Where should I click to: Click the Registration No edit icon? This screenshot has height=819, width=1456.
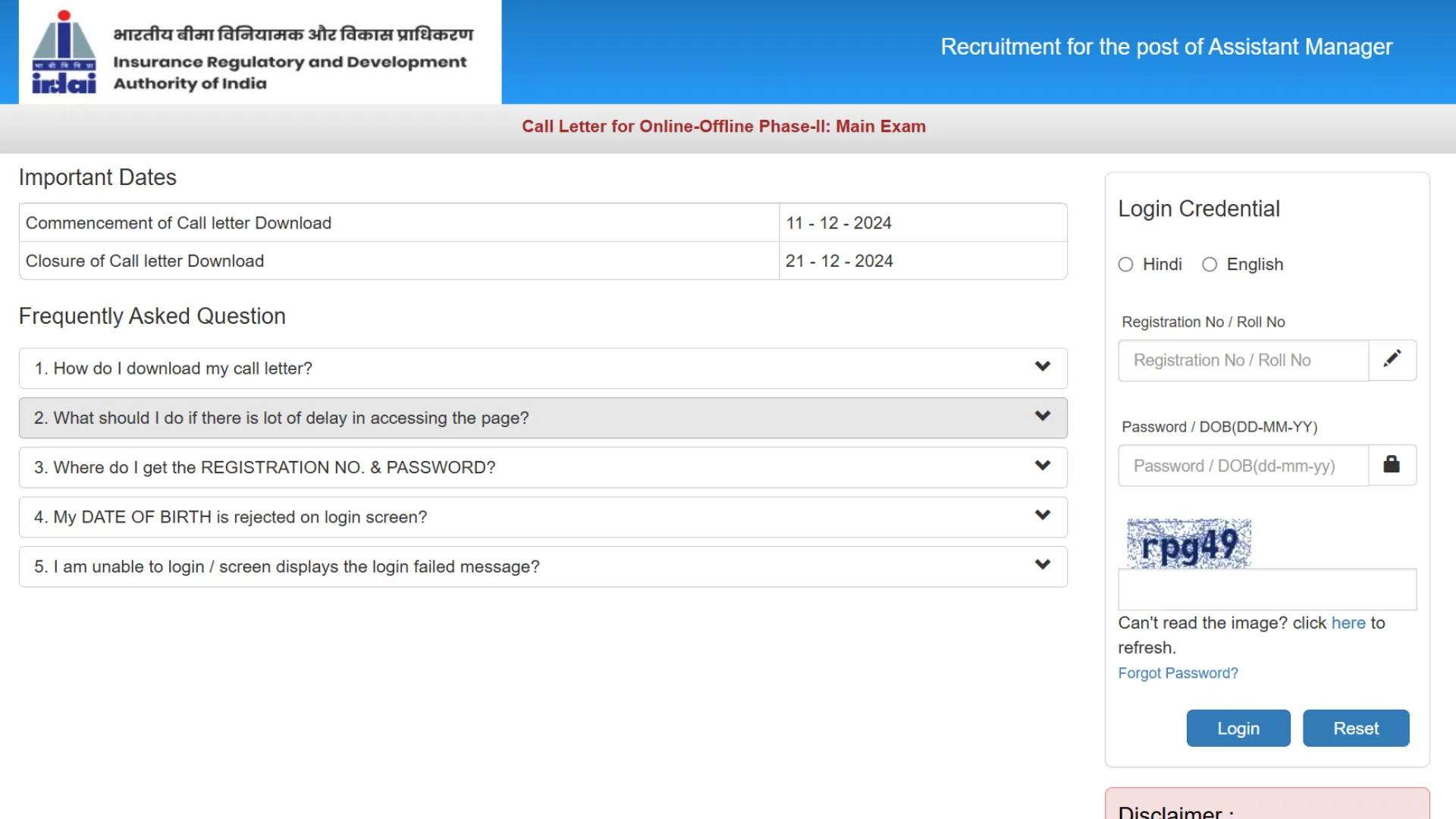[x=1392, y=359]
